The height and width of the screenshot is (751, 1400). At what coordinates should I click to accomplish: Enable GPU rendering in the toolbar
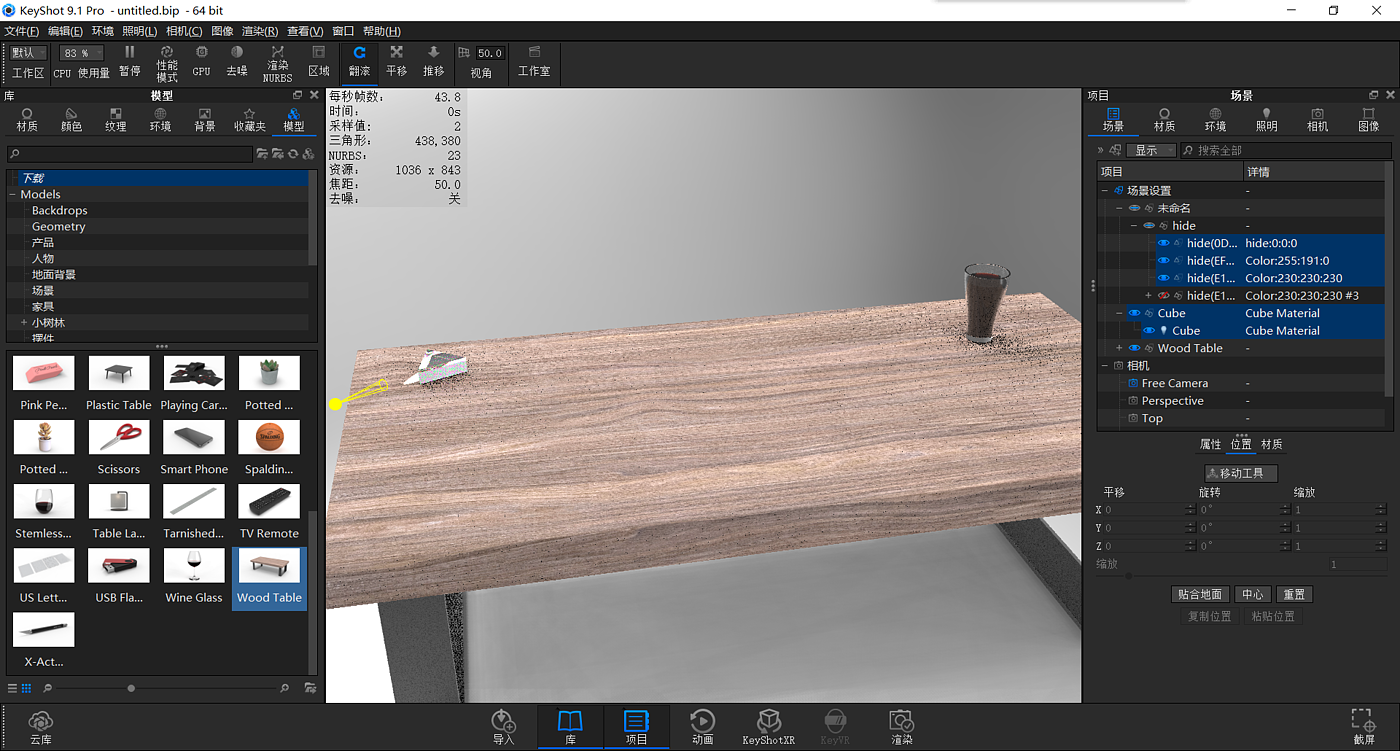[201, 61]
